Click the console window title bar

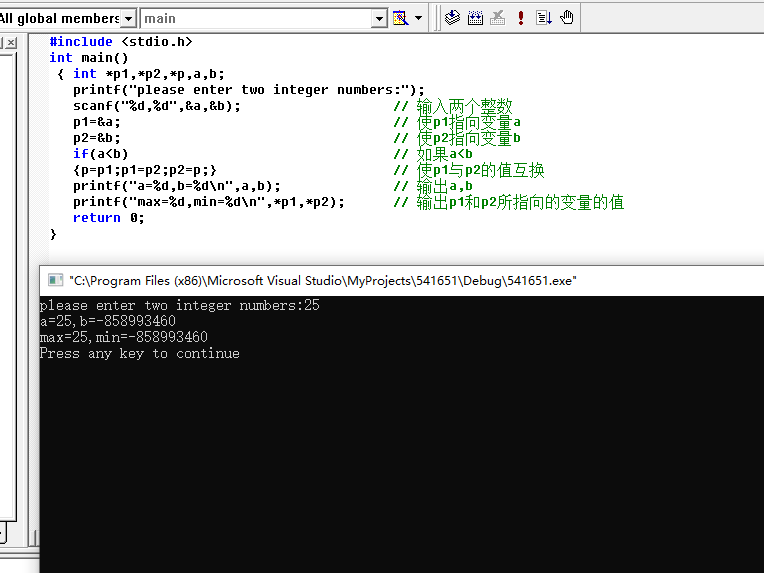pos(401,281)
